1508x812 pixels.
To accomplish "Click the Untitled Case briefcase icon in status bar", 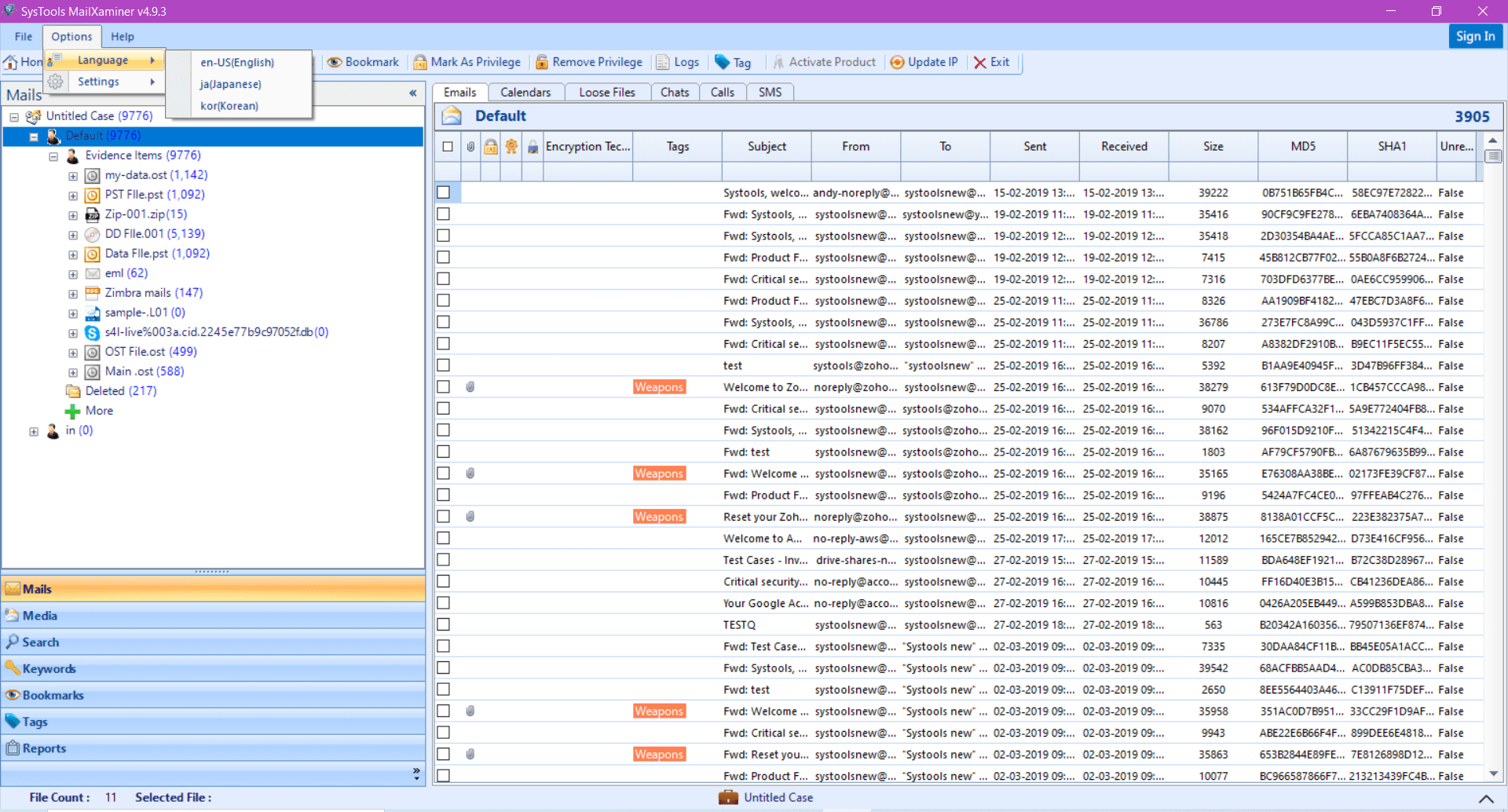I will coord(728,797).
